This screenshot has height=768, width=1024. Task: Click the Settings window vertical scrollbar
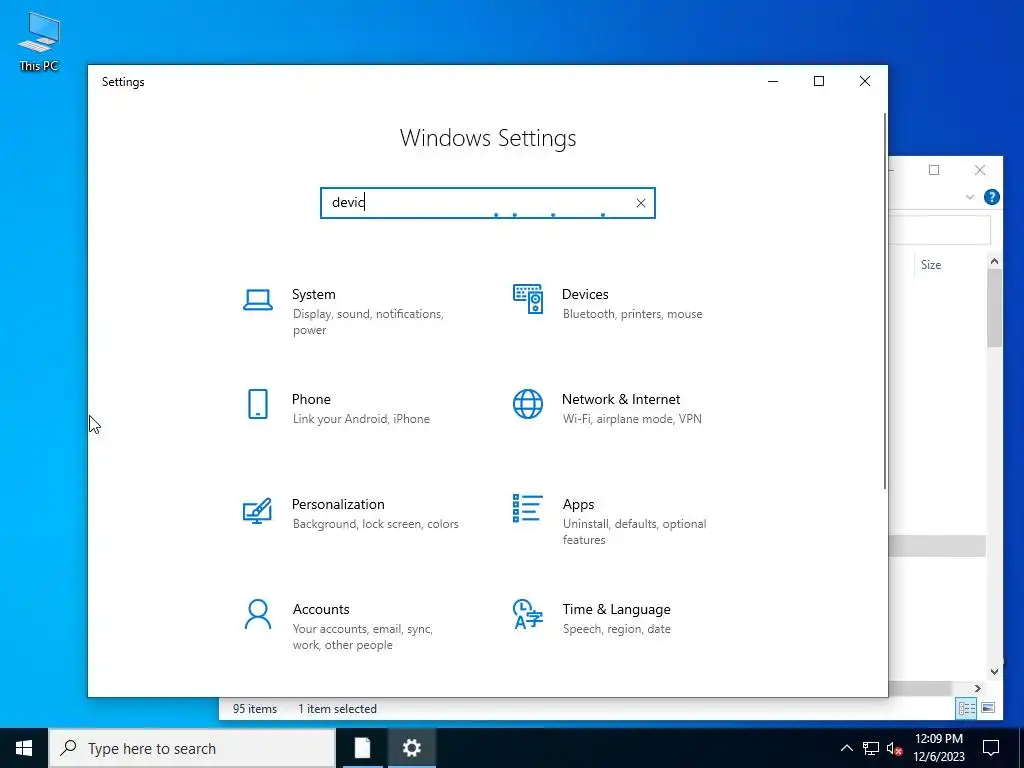(885, 300)
